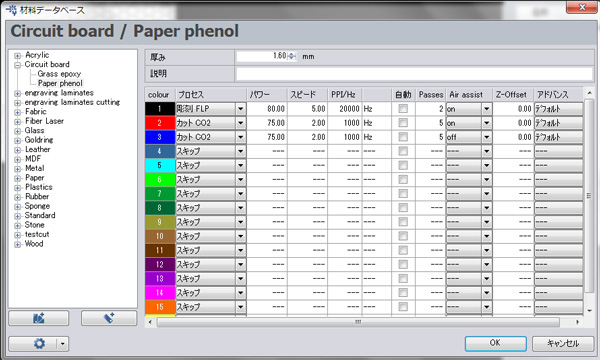Image resolution: width=600 pixels, height=360 pixels.
Task: Open the スキップ process dropdown for colour 4
Action: click(x=240, y=151)
